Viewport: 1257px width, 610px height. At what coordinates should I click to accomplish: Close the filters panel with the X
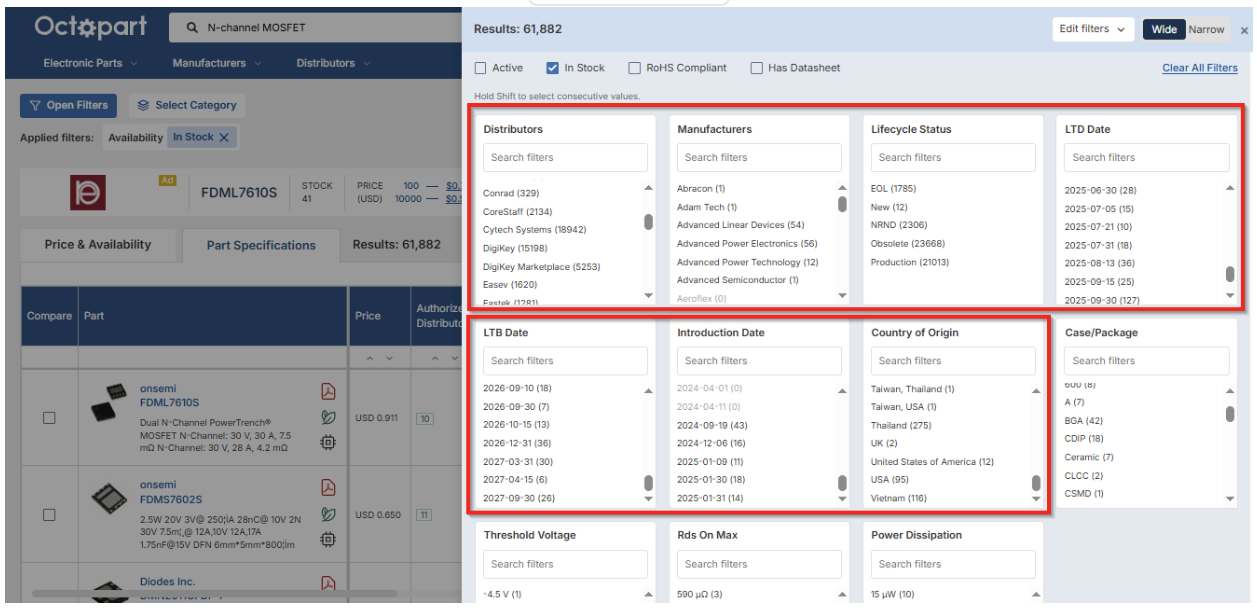(x=1244, y=31)
